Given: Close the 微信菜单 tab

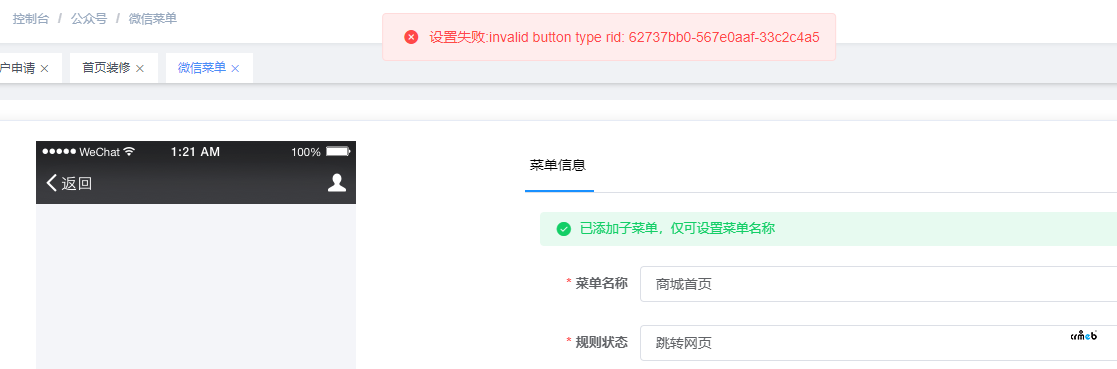Looking at the screenshot, I should tap(235, 68).
